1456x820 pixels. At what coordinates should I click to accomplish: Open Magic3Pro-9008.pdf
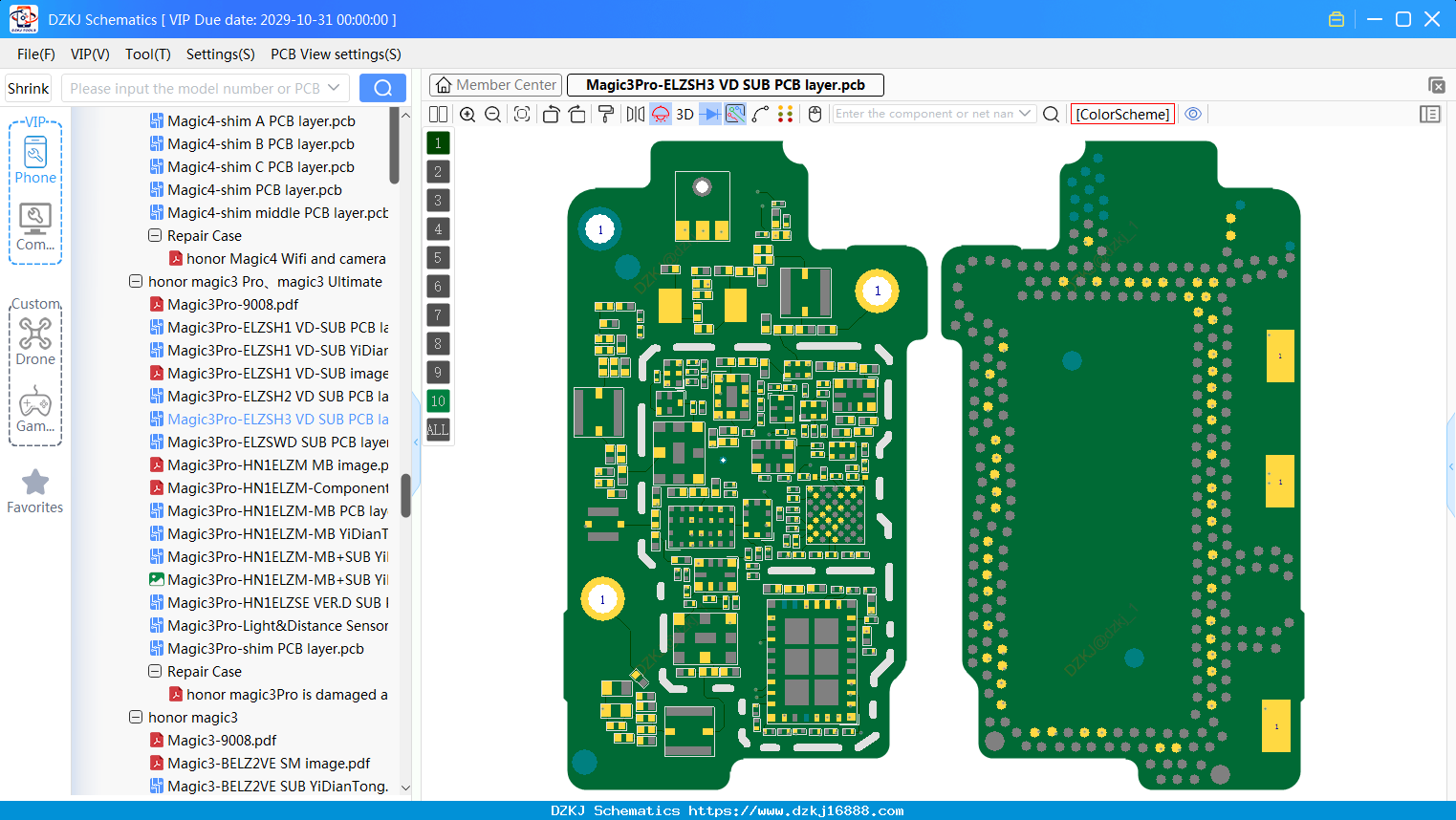point(232,305)
